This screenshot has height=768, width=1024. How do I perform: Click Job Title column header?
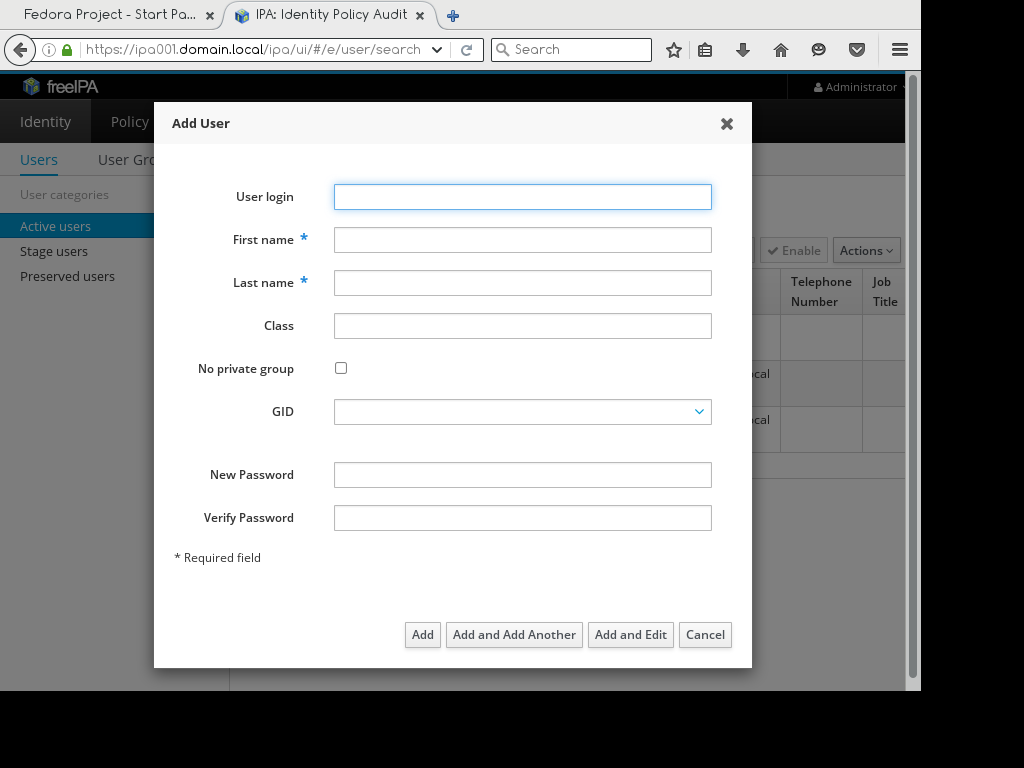coord(885,292)
